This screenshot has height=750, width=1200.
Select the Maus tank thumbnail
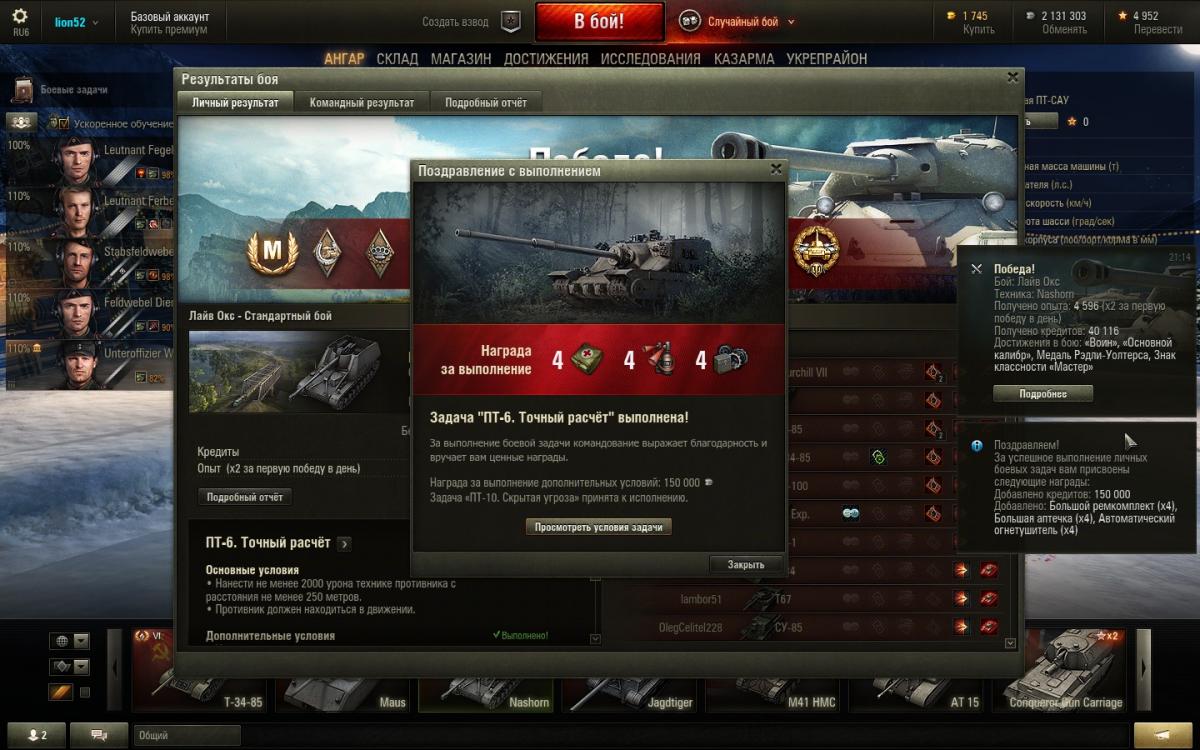345,670
